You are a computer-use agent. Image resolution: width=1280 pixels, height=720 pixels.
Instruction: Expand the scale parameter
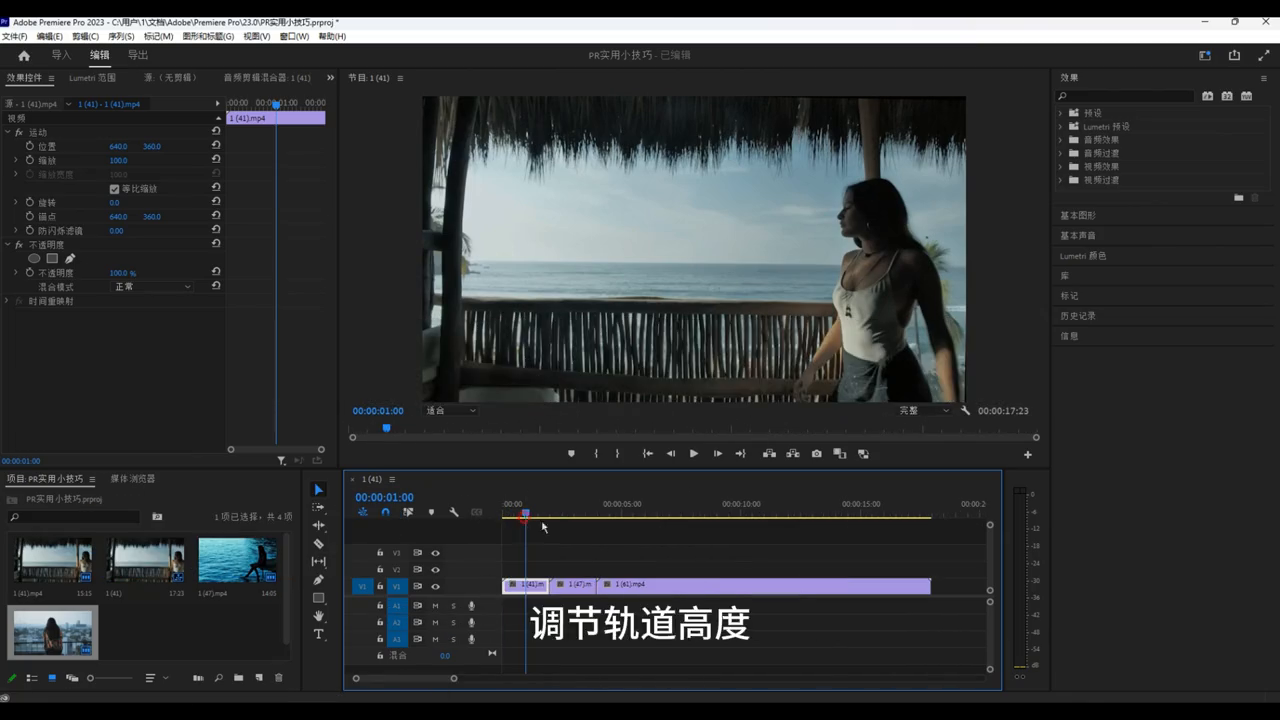tap(16, 160)
